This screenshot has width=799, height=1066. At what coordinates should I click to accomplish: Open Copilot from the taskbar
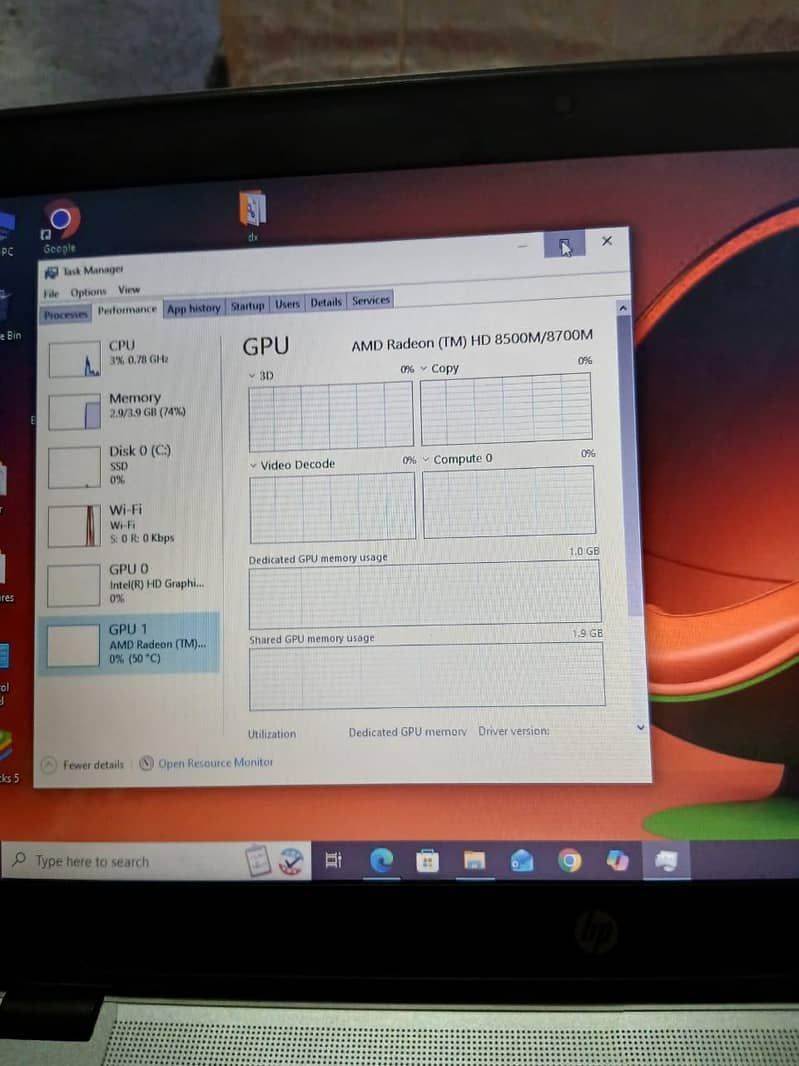click(x=617, y=861)
